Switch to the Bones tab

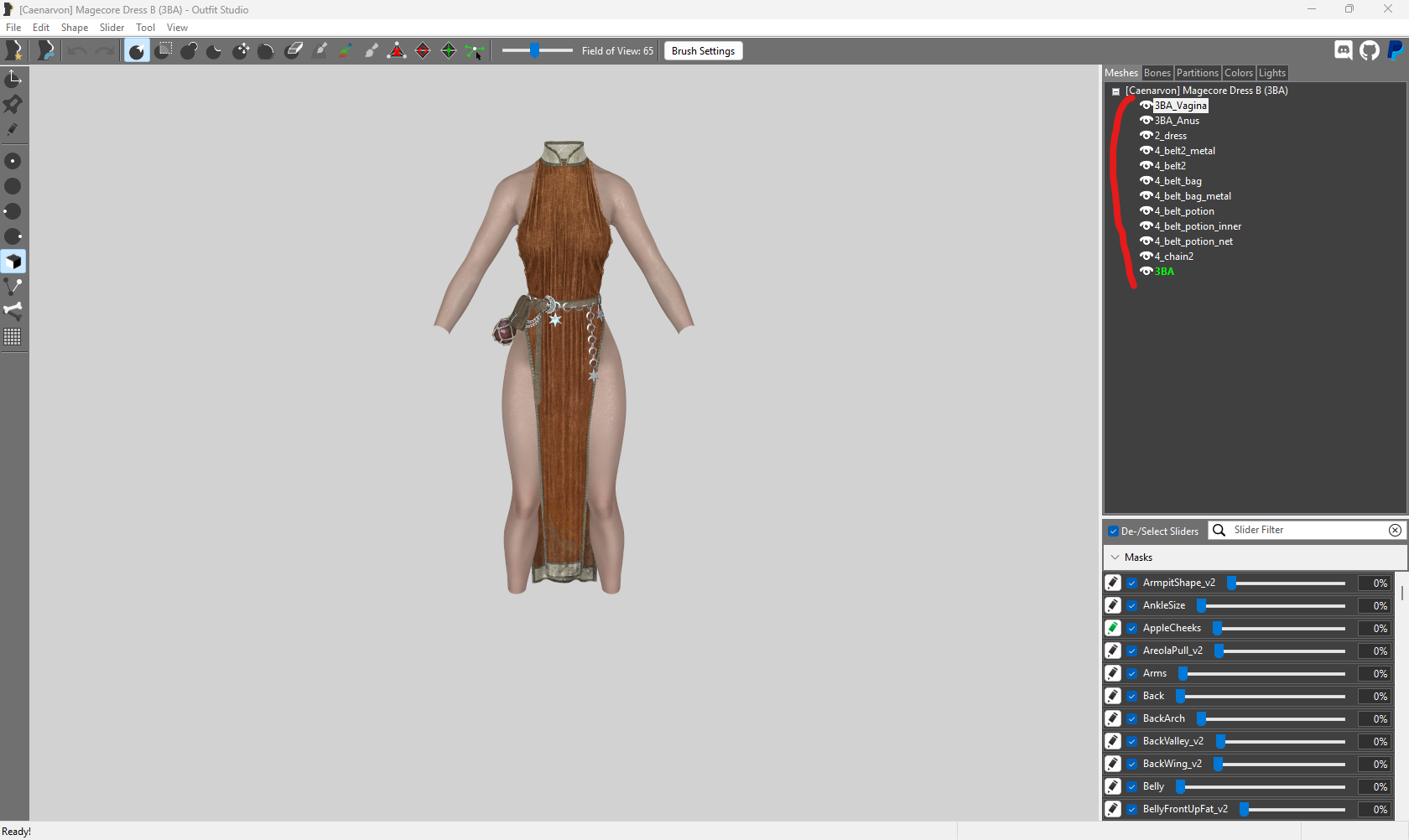(1157, 73)
